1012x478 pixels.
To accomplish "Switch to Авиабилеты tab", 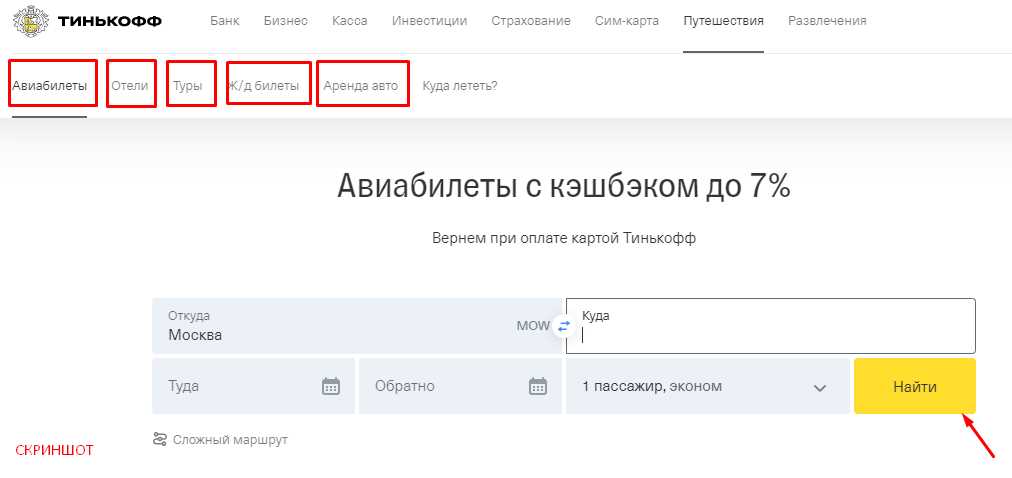I will (50, 85).
